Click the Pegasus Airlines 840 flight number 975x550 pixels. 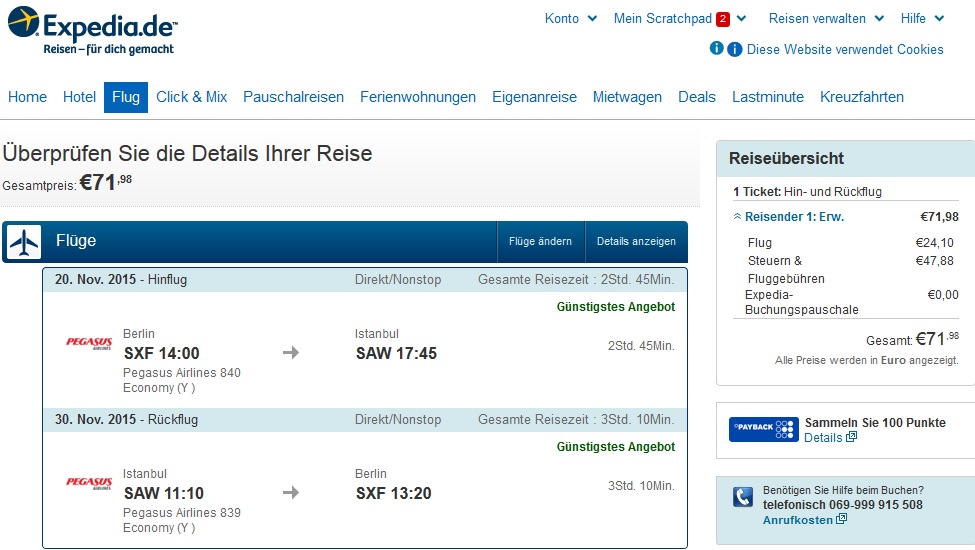(x=182, y=373)
